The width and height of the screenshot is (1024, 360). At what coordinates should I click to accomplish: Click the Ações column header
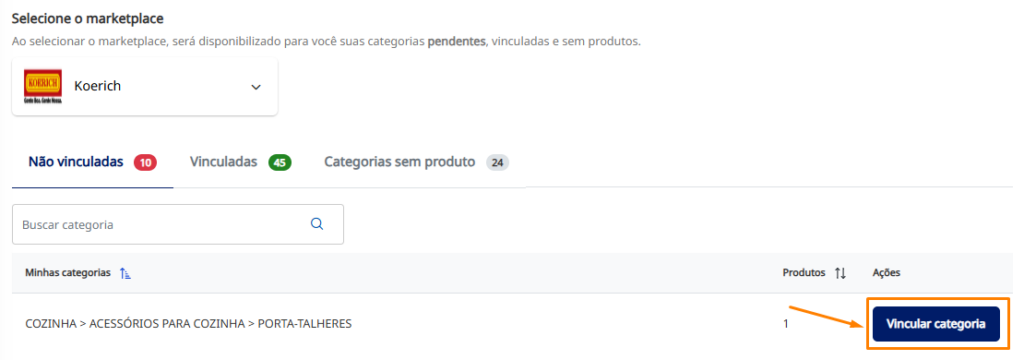point(886,272)
